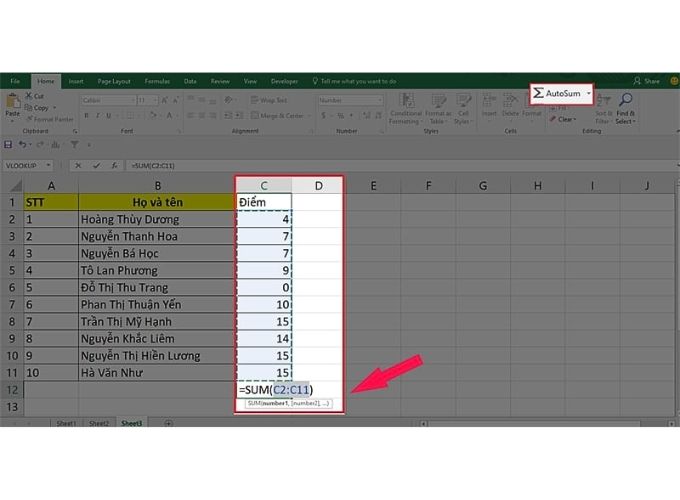Click the New Sheet plus button
This screenshot has width=680, height=500.
[169, 423]
